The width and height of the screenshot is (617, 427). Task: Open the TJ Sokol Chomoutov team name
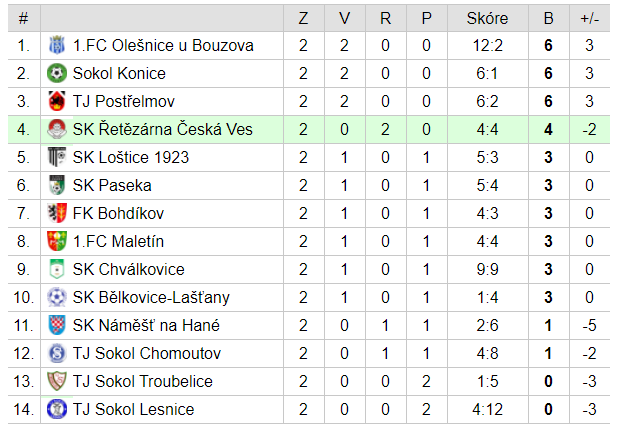147,353
